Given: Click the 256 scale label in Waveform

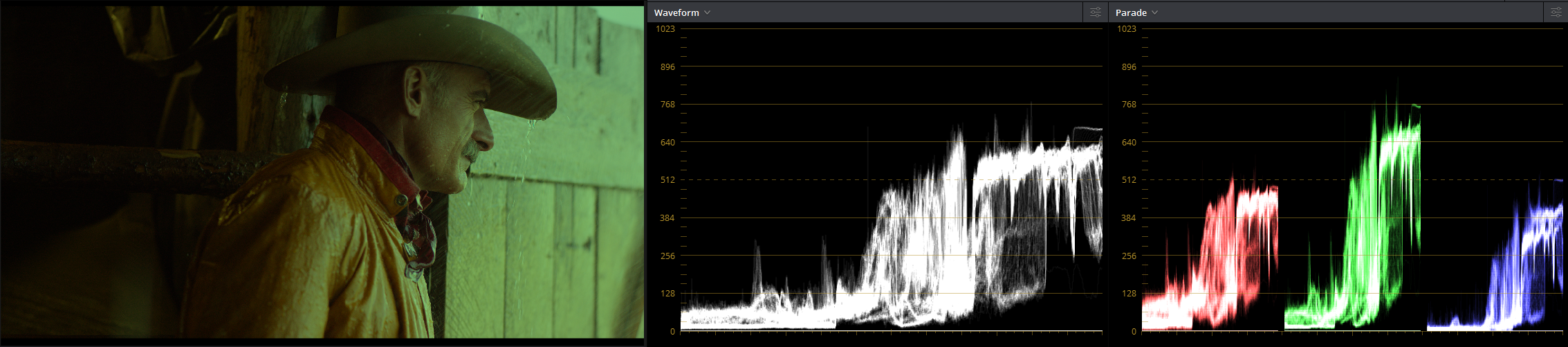Looking at the screenshot, I should click(x=667, y=256).
